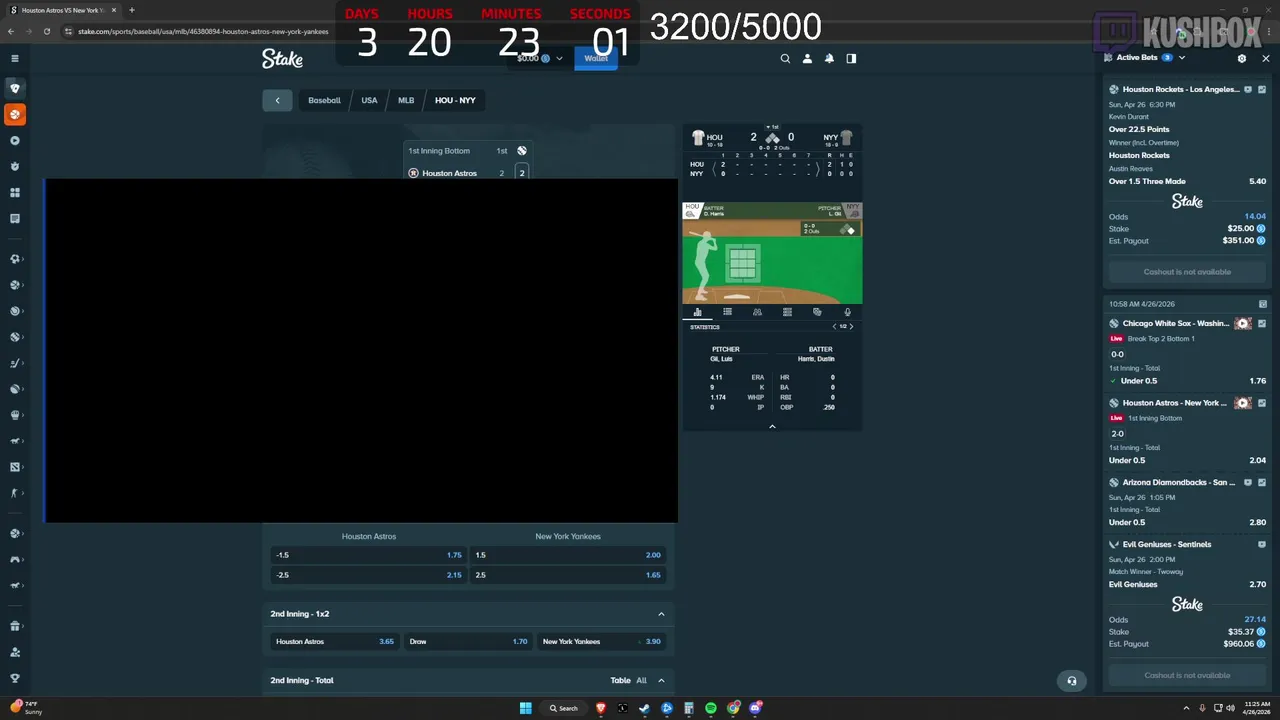The height and width of the screenshot is (720, 1280).
Task: Click the taskbar Search box
Action: tap(563, 708)
